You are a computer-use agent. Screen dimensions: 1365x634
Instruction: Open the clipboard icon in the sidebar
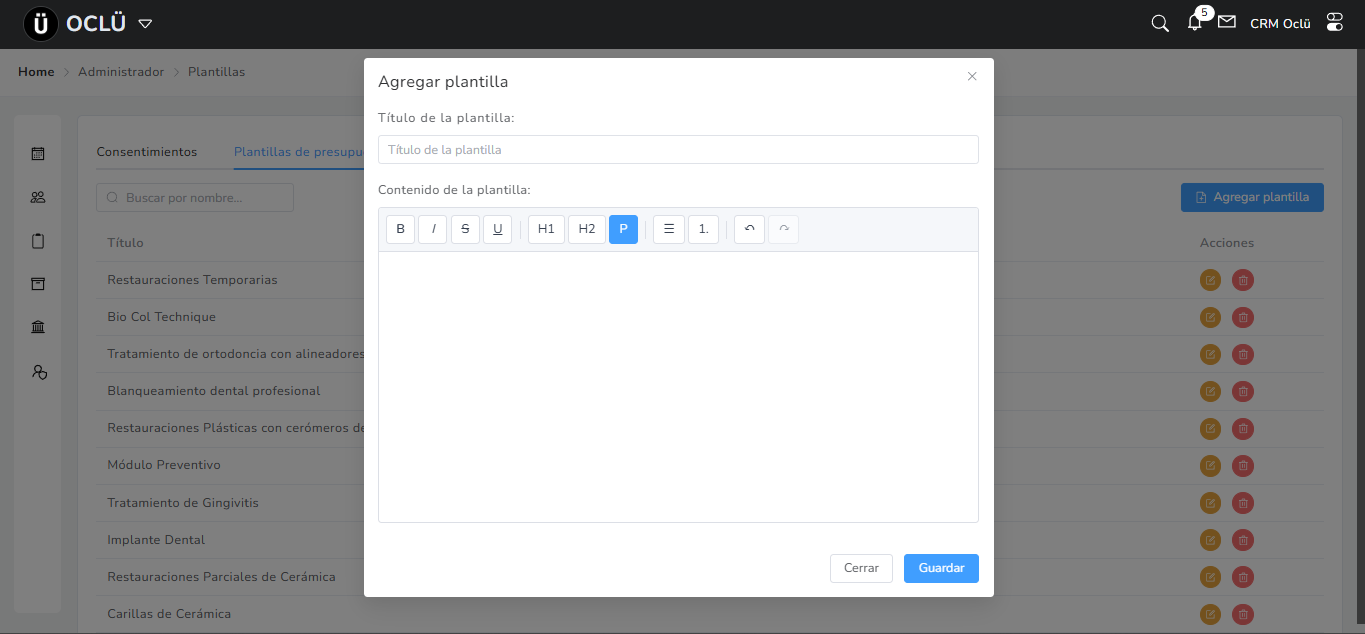point(38,241)
